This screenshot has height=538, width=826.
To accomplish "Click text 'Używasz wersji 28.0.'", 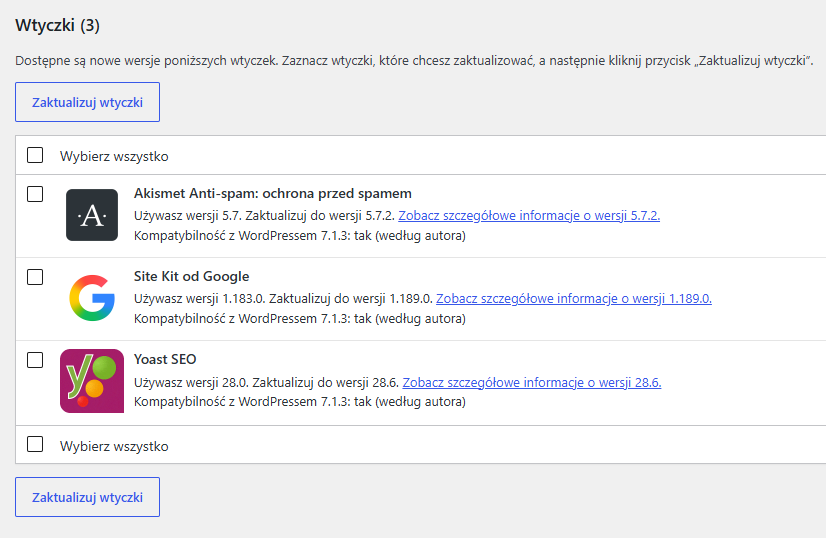I will point(191,383).
